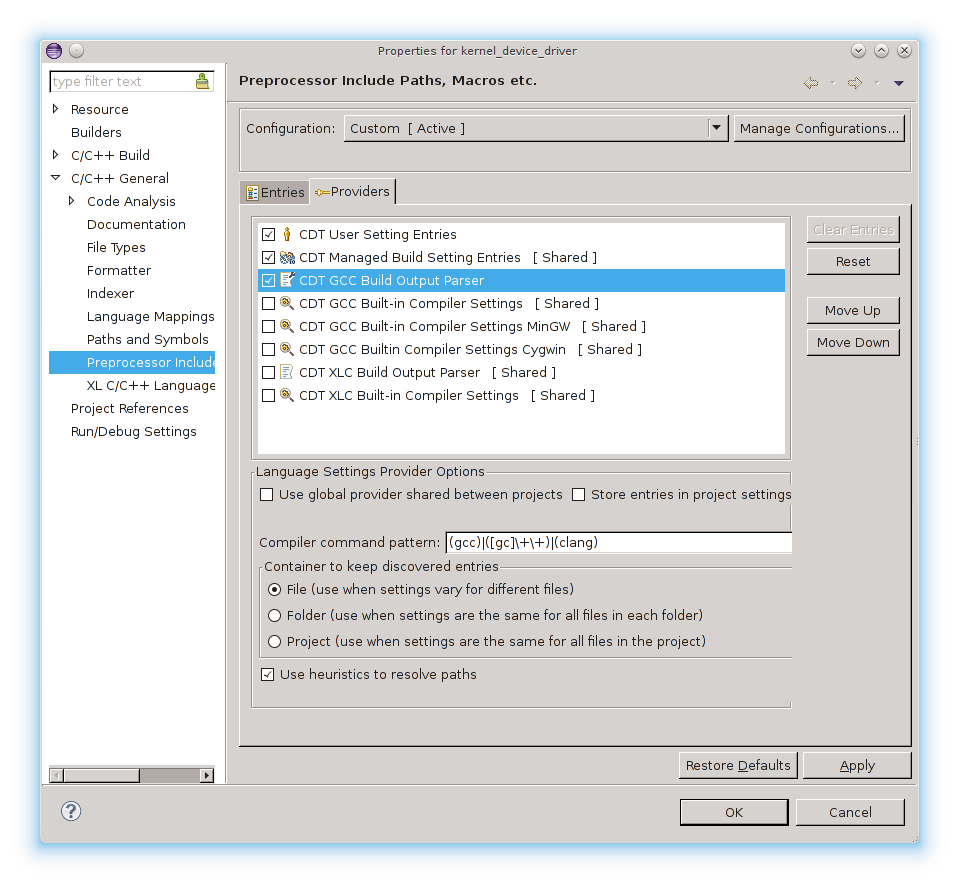Open the view menu dropdown triangle

[898, 83]
